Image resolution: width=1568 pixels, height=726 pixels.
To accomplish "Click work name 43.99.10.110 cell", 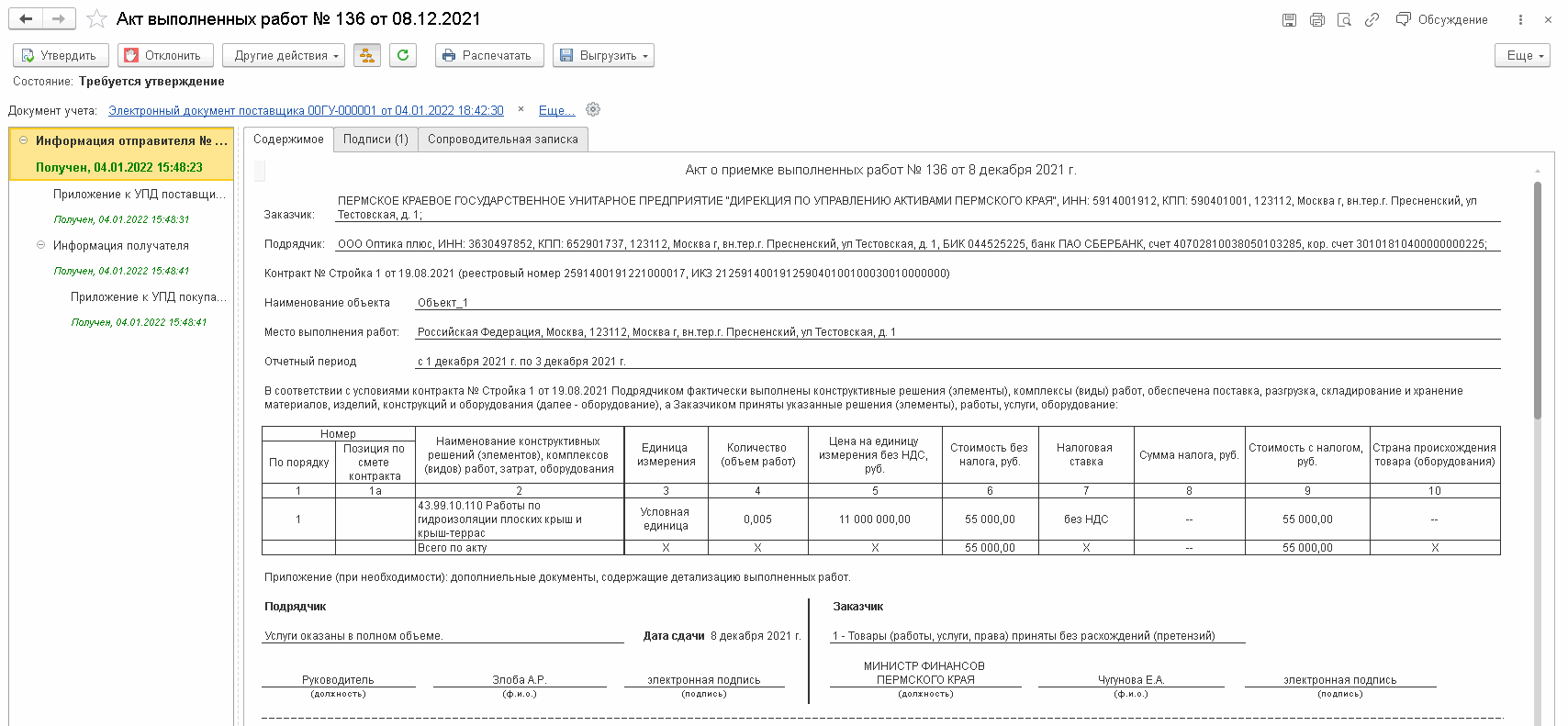I will pyautogui.click(x=520, y=519).
